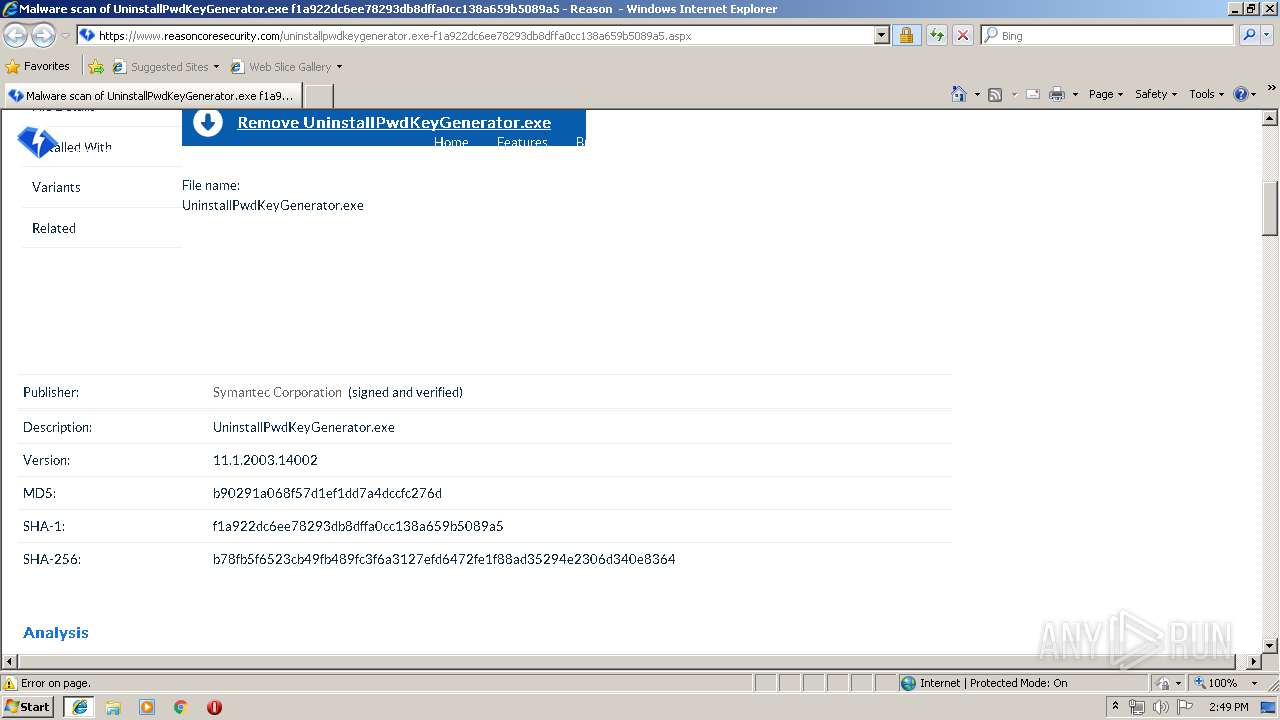Click Internet | Protected Mode: On text
Screen dimensions: 1280x720
click(x=993, y=683)
